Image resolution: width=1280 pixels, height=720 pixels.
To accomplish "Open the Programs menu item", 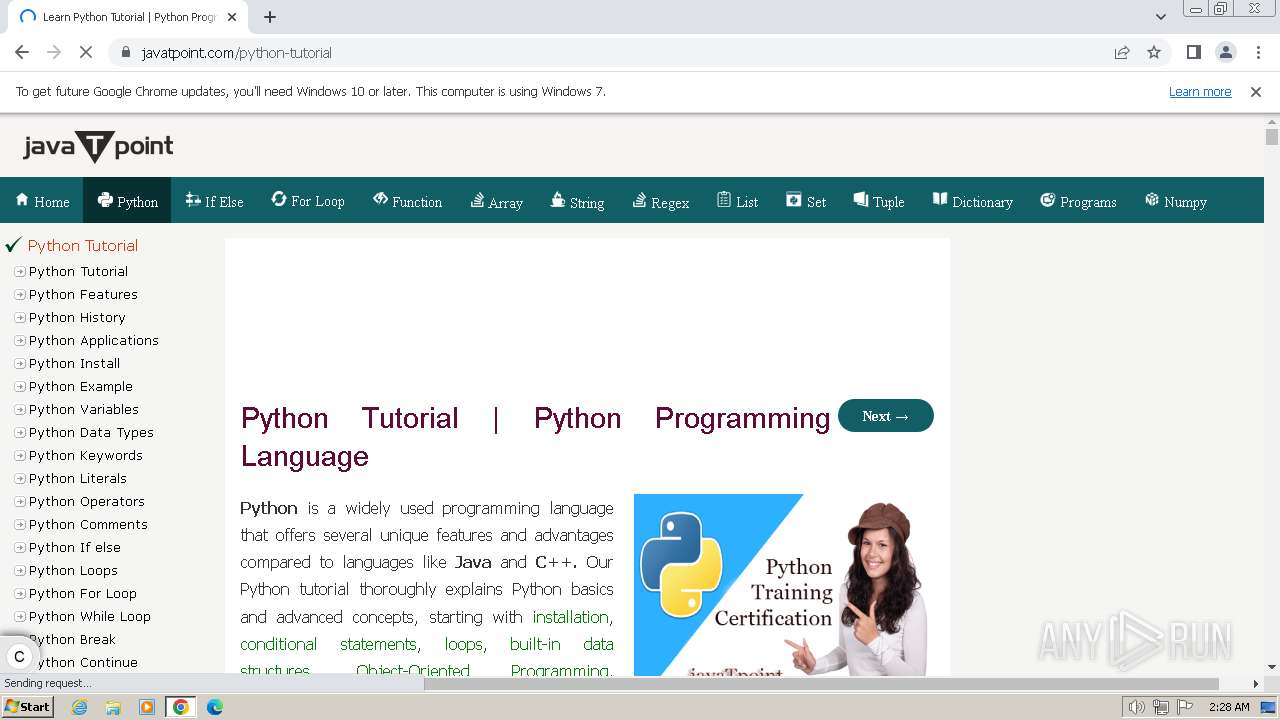I will tap(1078, 200).
